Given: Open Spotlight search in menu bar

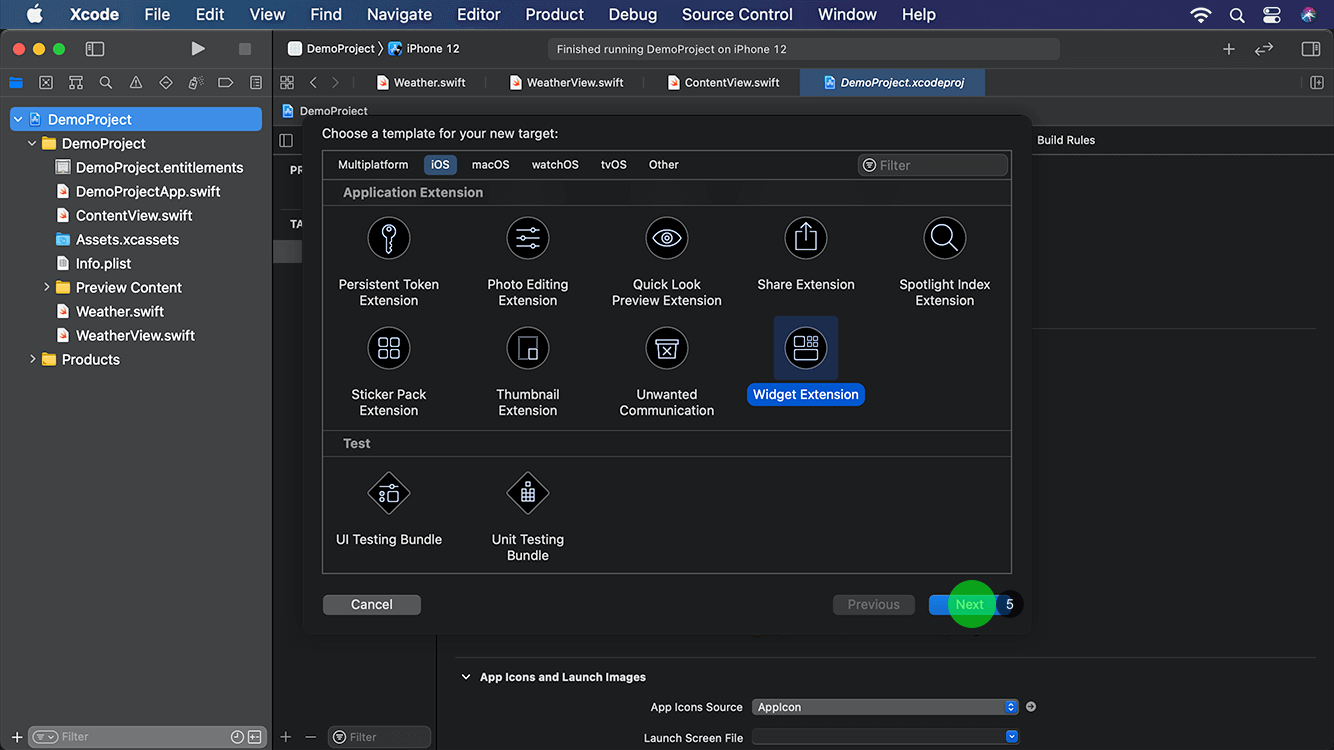Looking at the screenshot, I should click(x=1237, y=14).
